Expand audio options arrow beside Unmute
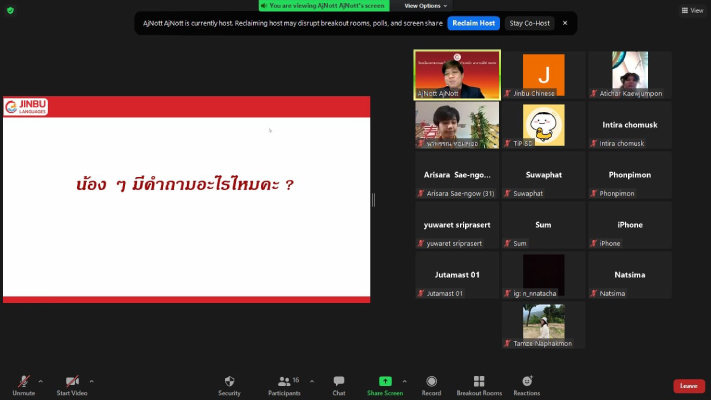This screenshot has width=711, height=400. click(41, 381)
